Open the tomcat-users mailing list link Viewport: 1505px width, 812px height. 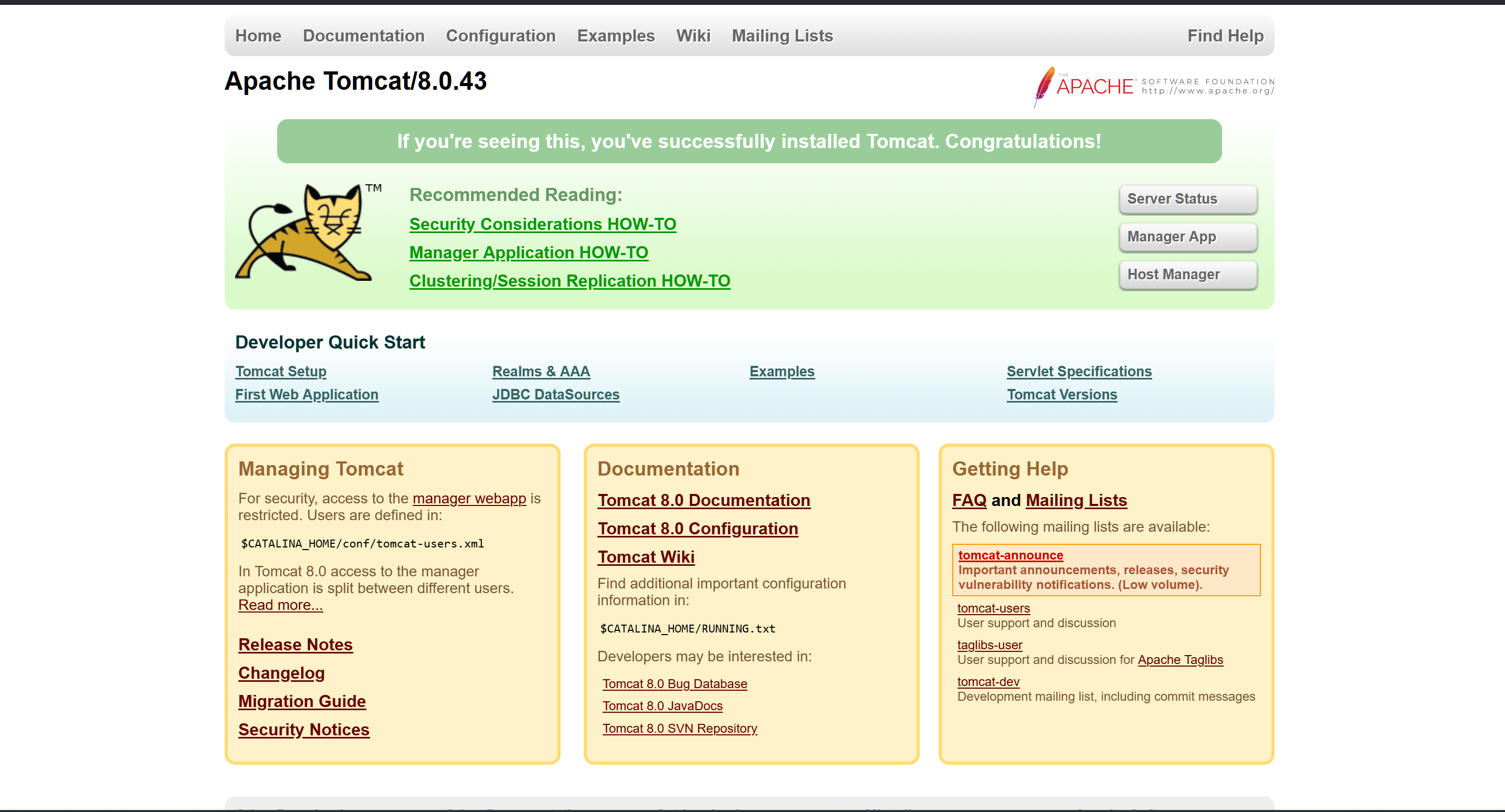(994, 609)
